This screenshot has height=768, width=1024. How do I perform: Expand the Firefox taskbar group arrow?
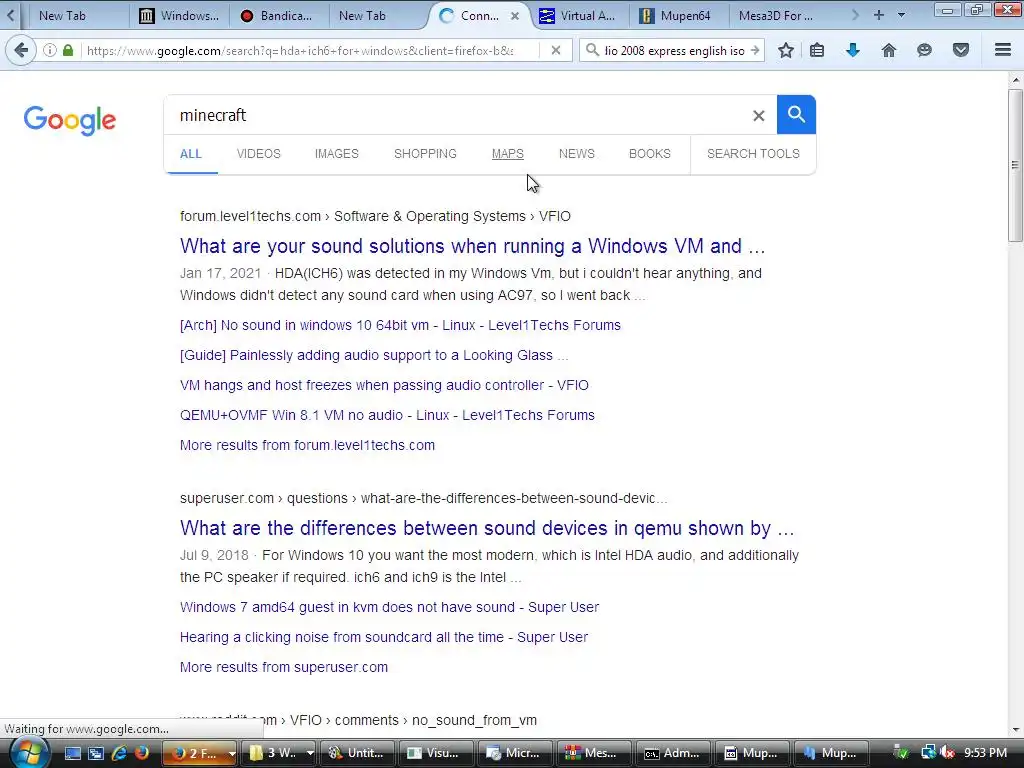(x=231, y=754)
